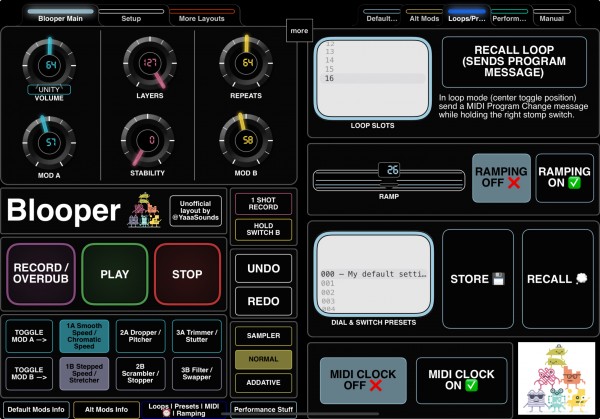Open Loops | Presets | MIDI | Ramping page

click(x=184, y=409)
